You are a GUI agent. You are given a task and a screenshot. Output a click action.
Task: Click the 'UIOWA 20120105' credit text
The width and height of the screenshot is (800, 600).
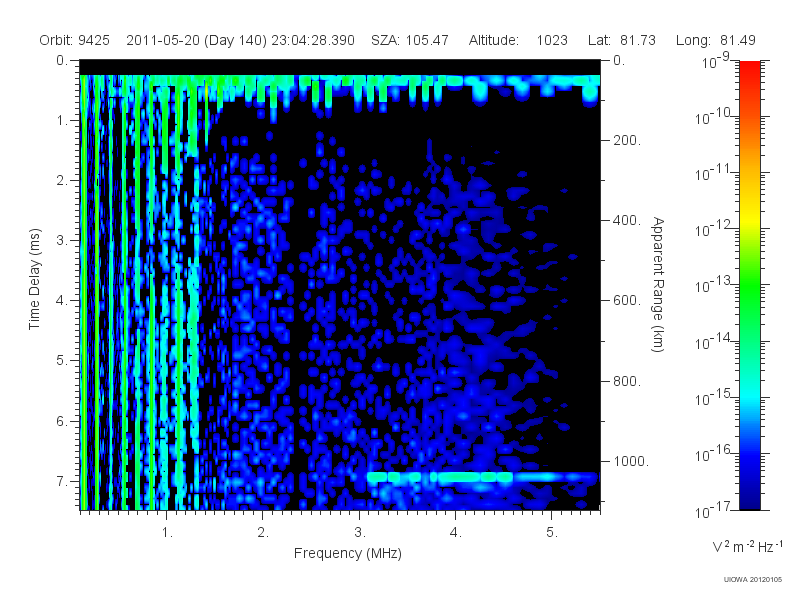point(753,579)
